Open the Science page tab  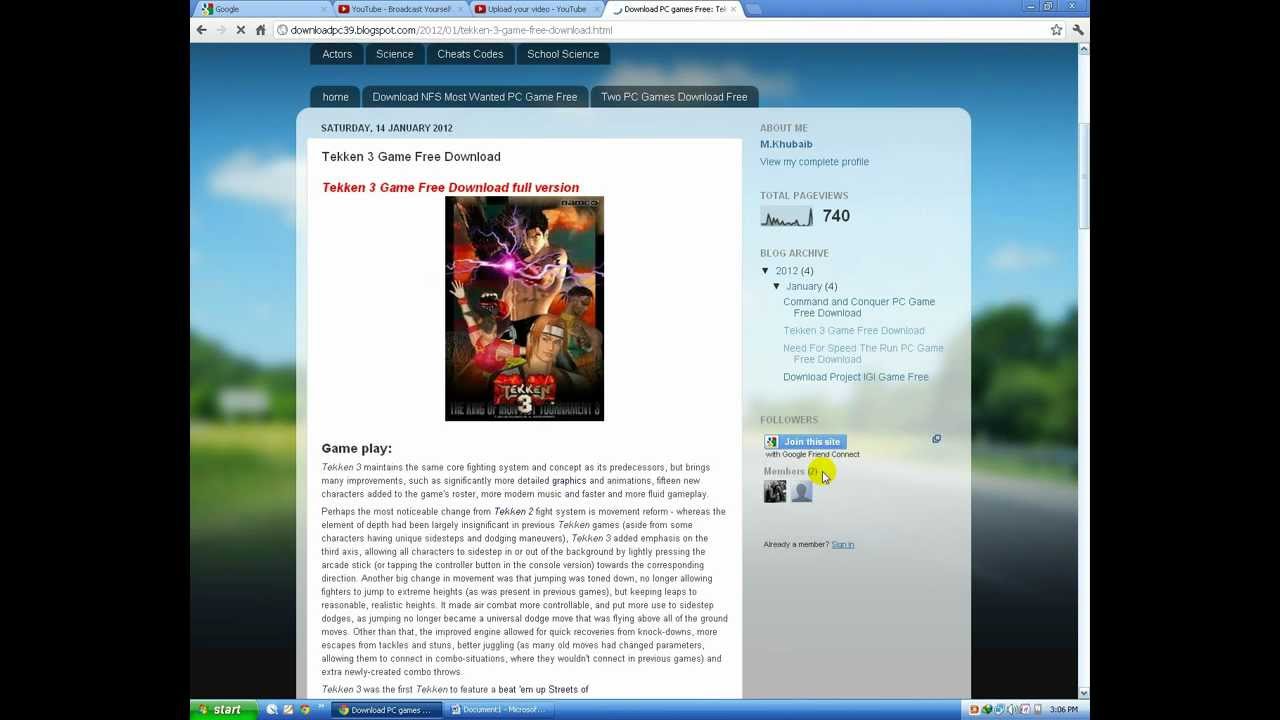click(x=395, y=54)
